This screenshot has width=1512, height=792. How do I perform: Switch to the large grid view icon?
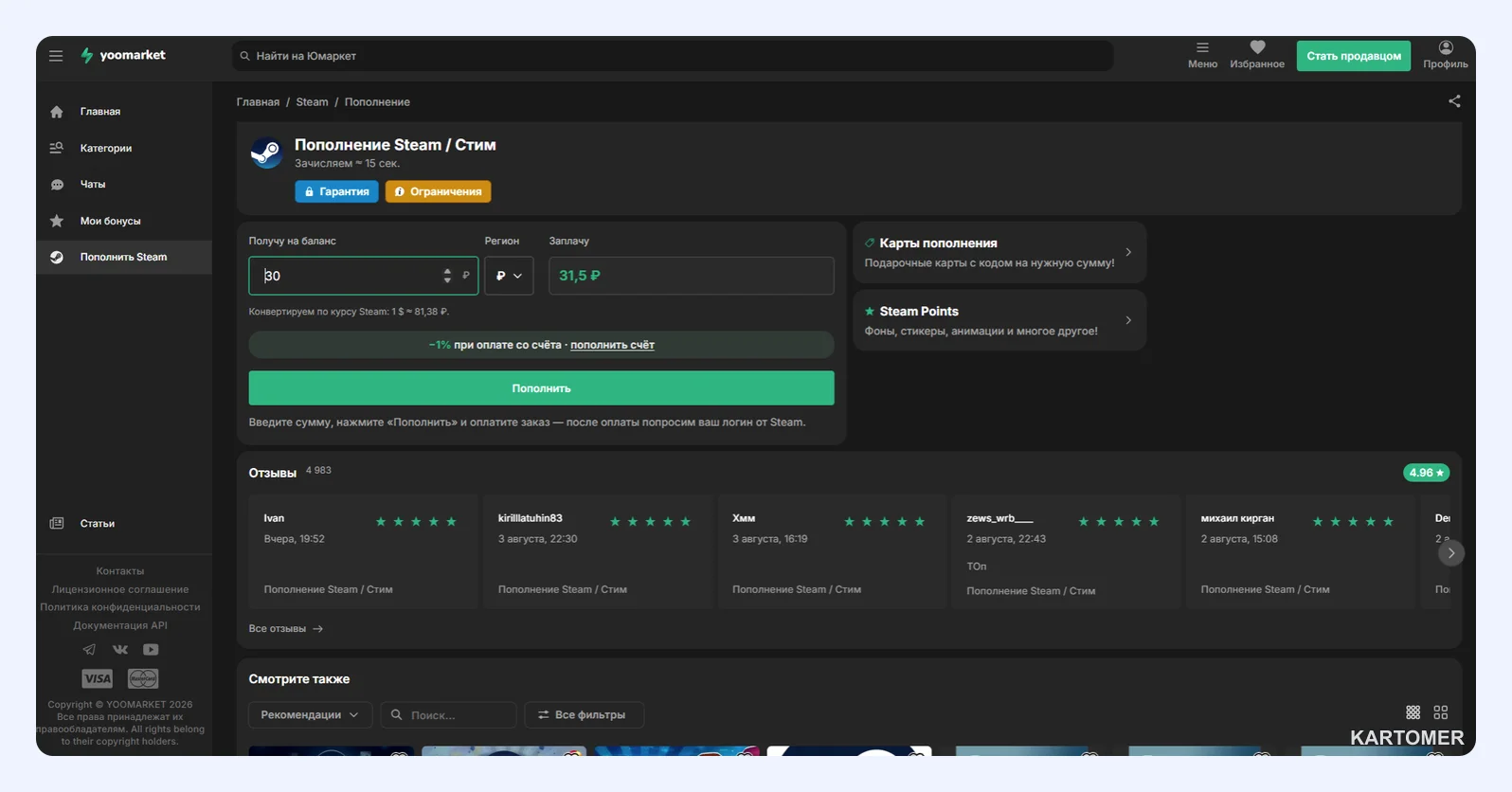pyautogui.click(x=1441, y=712)
